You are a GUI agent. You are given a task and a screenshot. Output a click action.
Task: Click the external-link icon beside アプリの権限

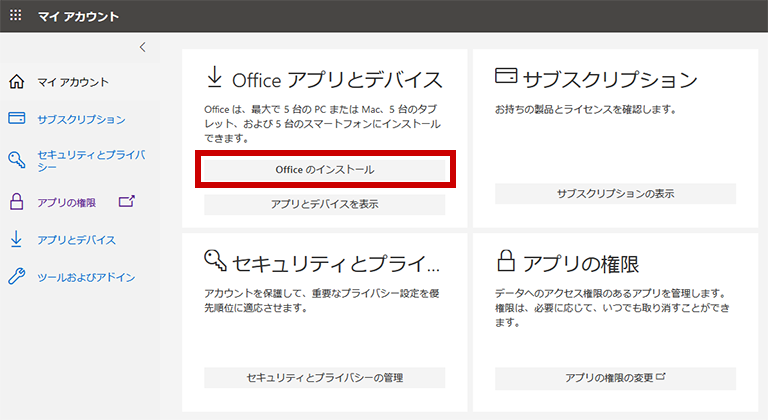point(126,201)
